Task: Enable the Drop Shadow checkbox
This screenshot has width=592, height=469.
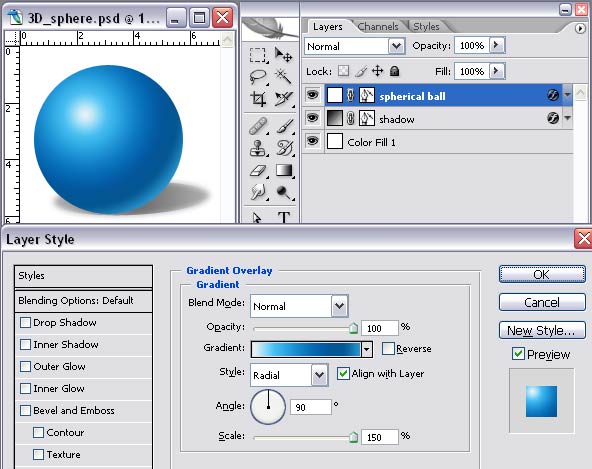Action: coord(25,322)
